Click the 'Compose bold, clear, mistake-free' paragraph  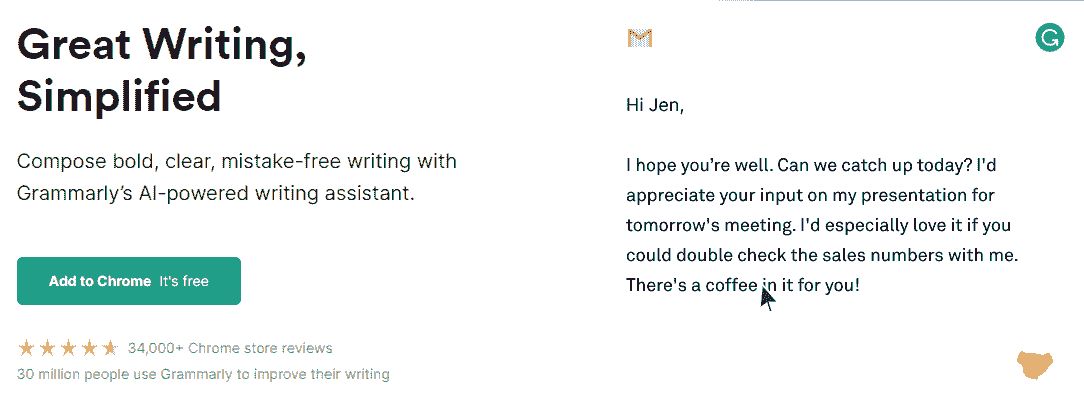(236, 177)
